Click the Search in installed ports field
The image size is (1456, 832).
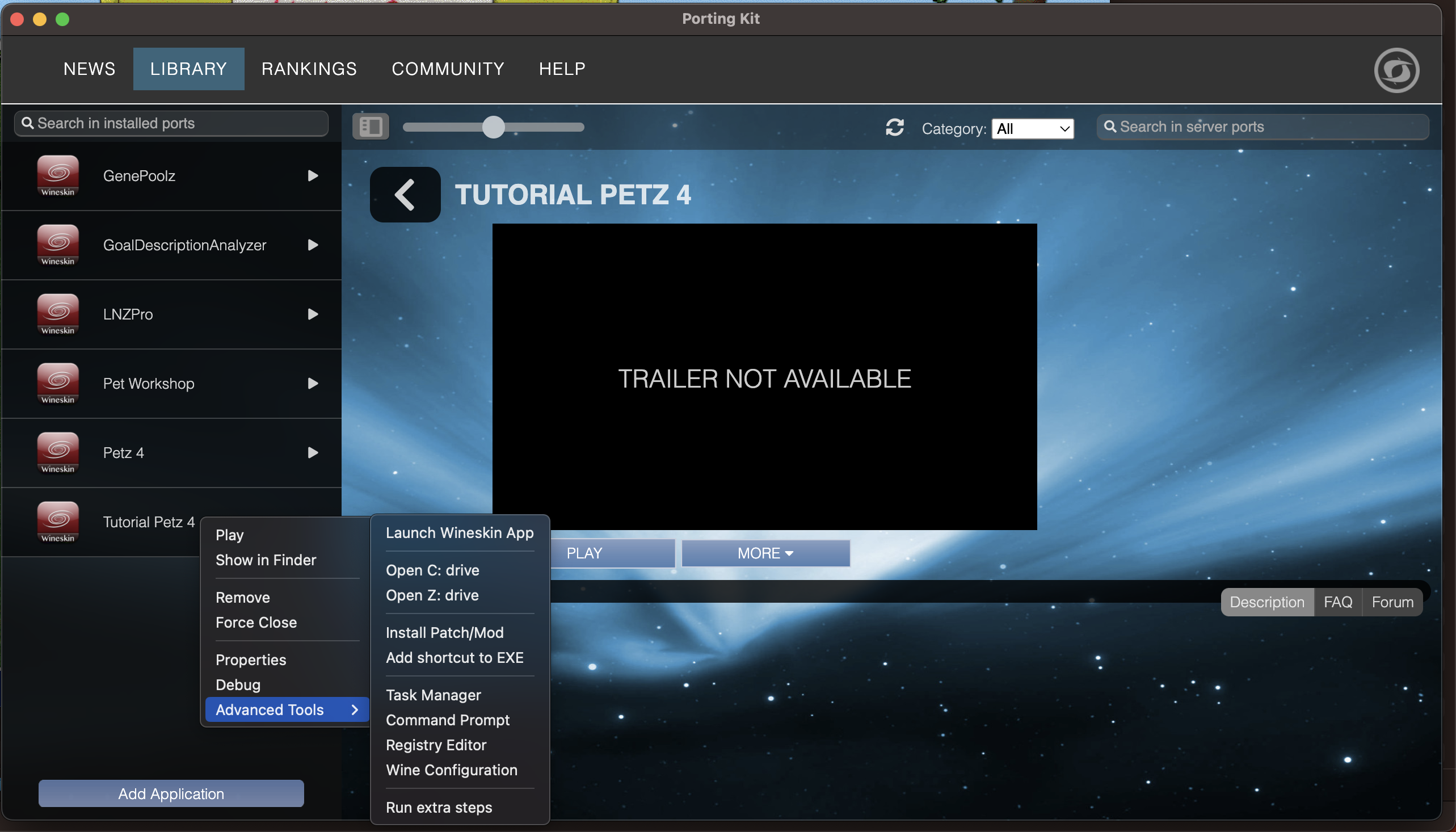click(x=171, y=123)
